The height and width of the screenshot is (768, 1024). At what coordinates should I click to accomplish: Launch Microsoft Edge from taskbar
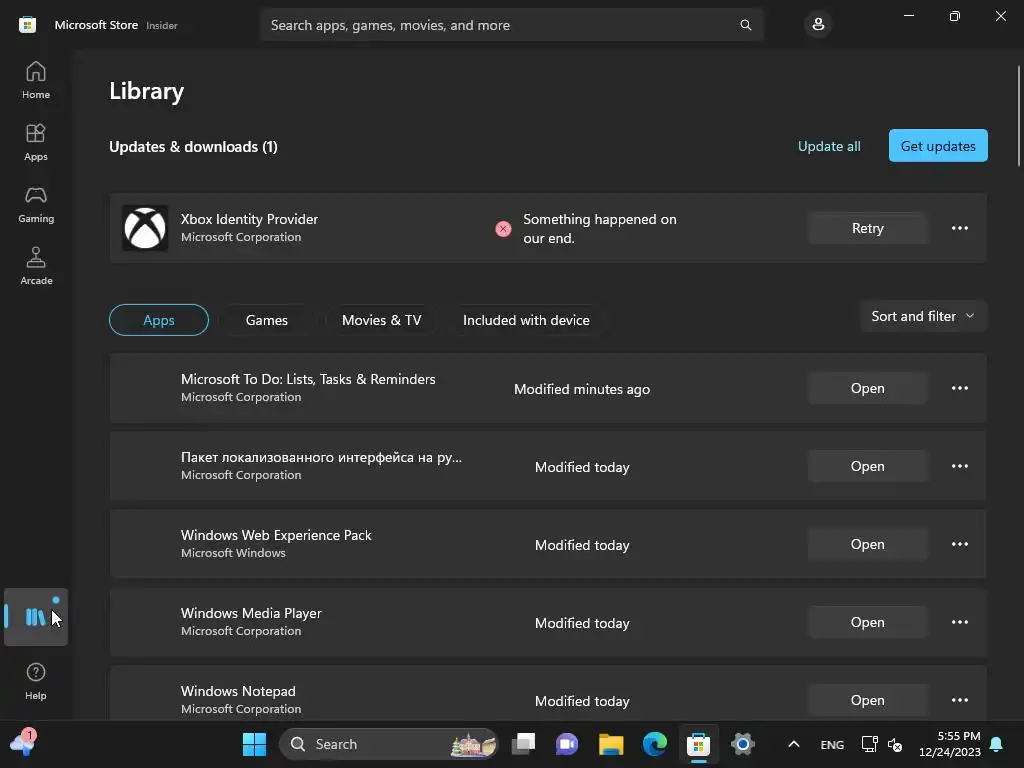pyautogui.click(x=654, y=744)
